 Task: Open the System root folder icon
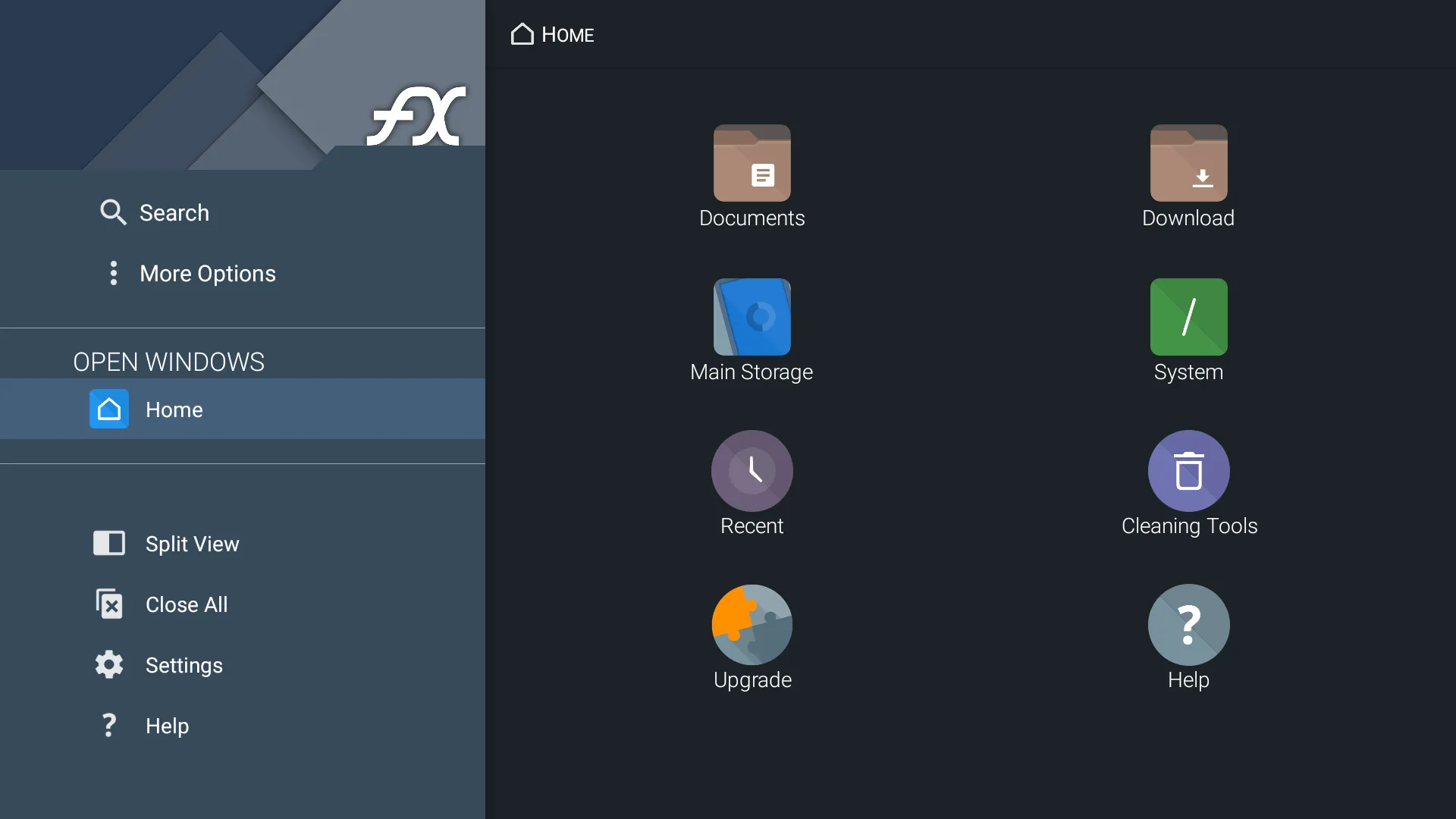pos(1188,317)
